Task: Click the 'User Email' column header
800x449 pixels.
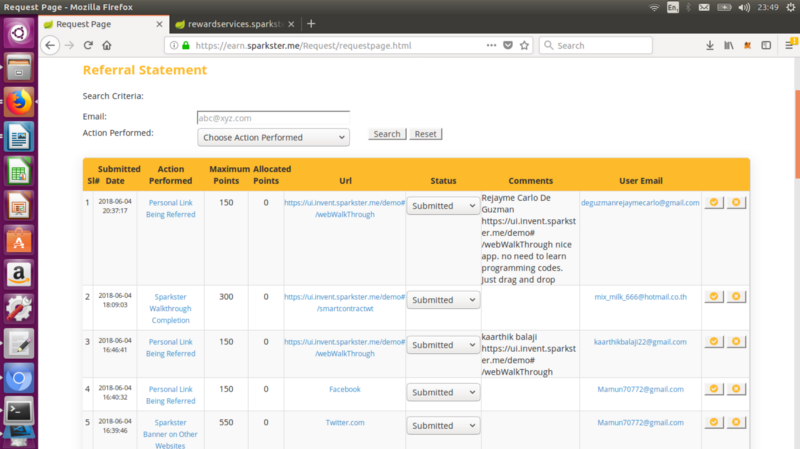Action: (x=641, y=181)
